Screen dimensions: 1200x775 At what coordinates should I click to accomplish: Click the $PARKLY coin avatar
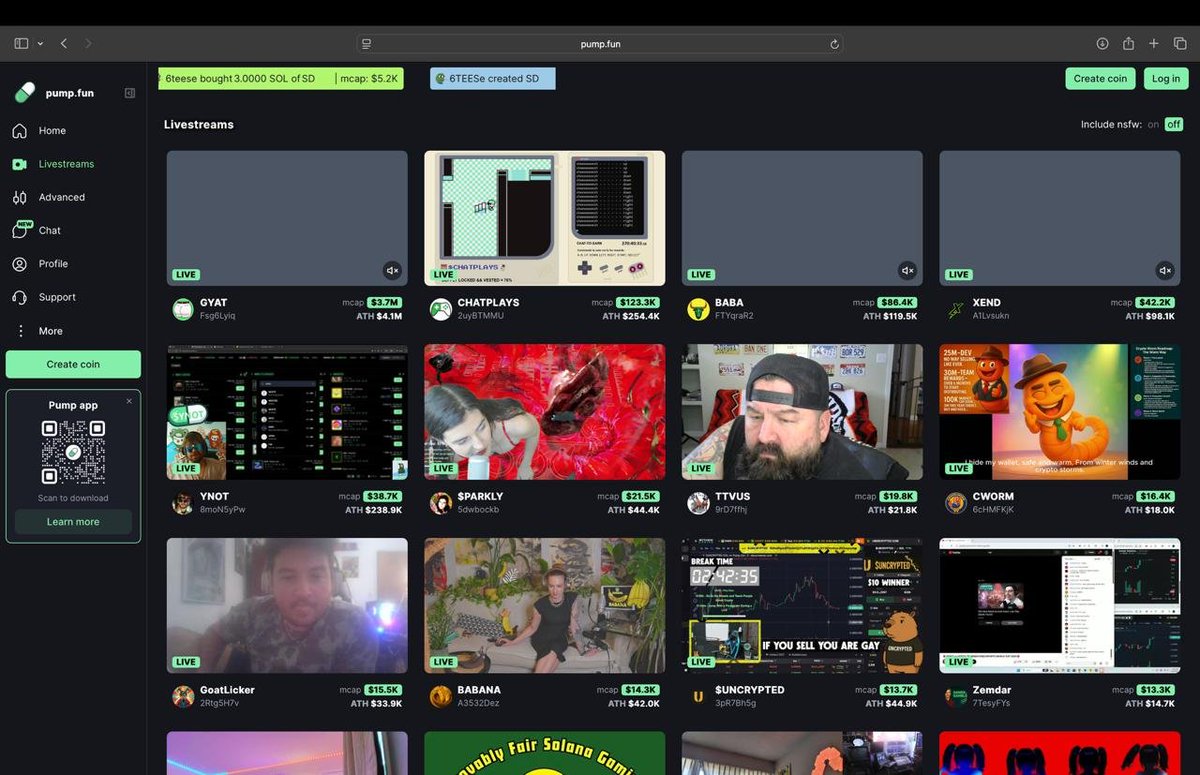441,503
